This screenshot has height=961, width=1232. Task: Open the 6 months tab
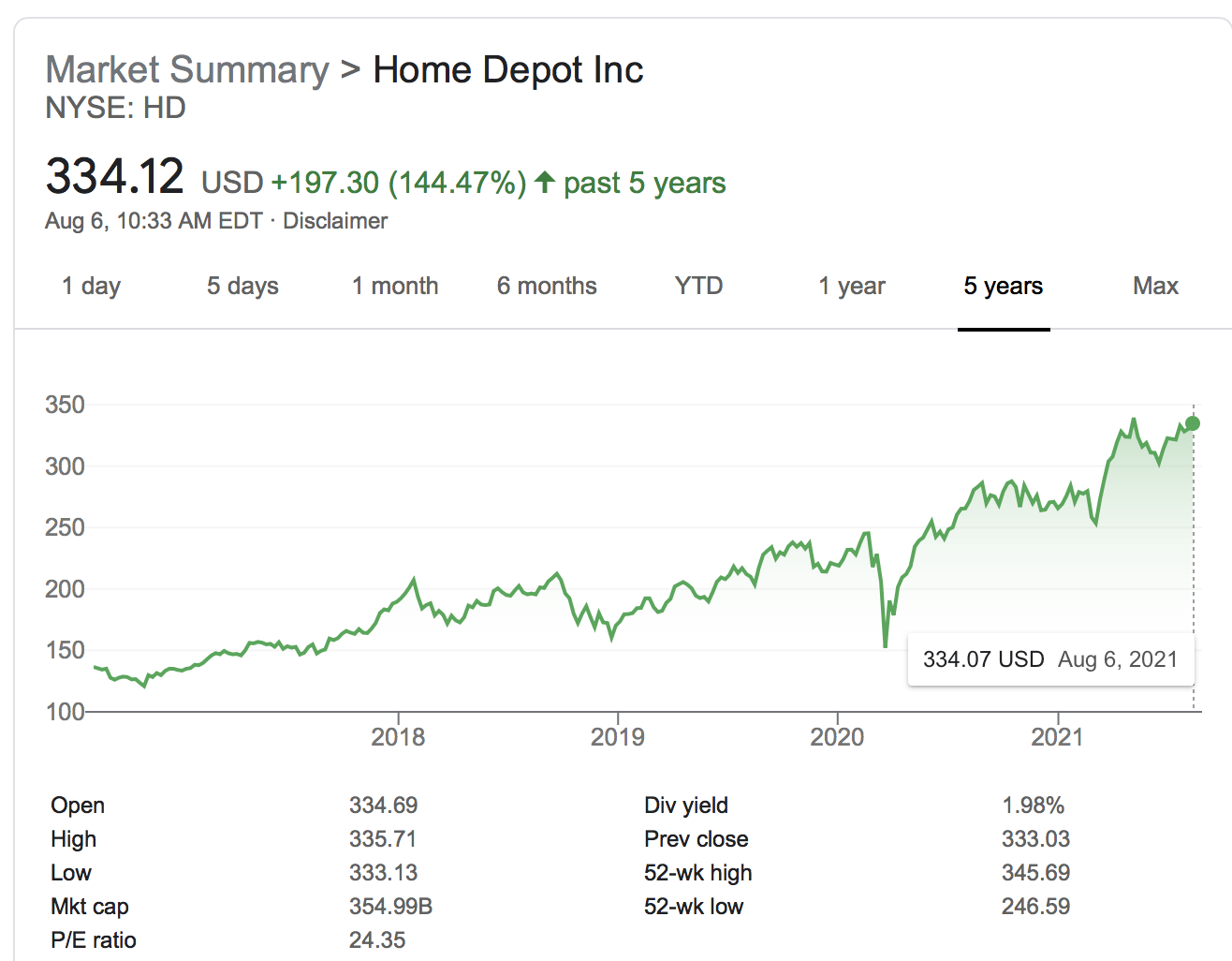(547, 286)
